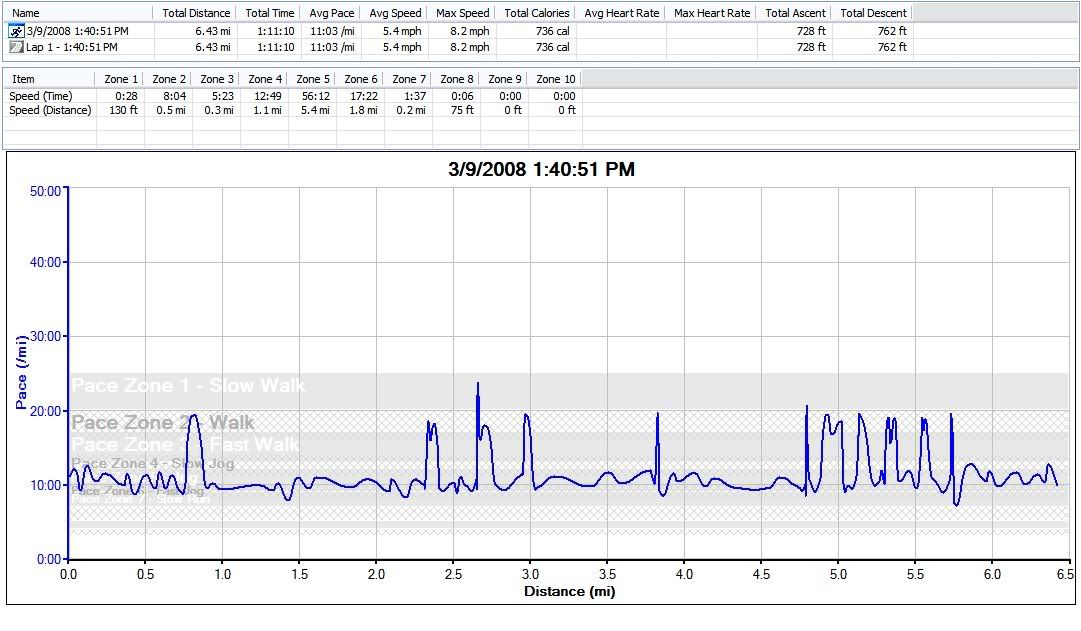The image size is (1081, 631).
Task: Click the Total Calories column header
Action: tap(536, 13)
